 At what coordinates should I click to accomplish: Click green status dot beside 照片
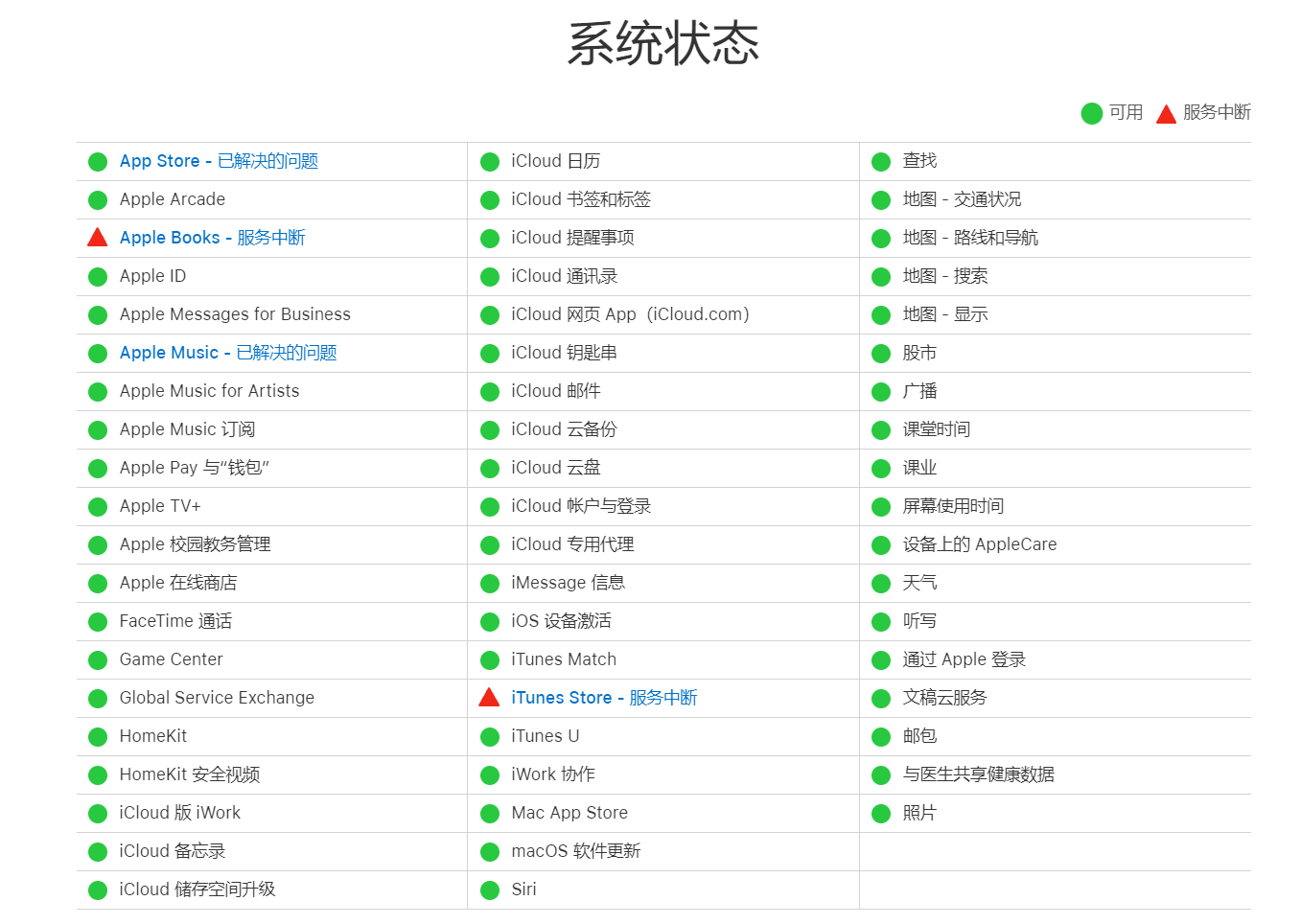(x=881, y=814)
